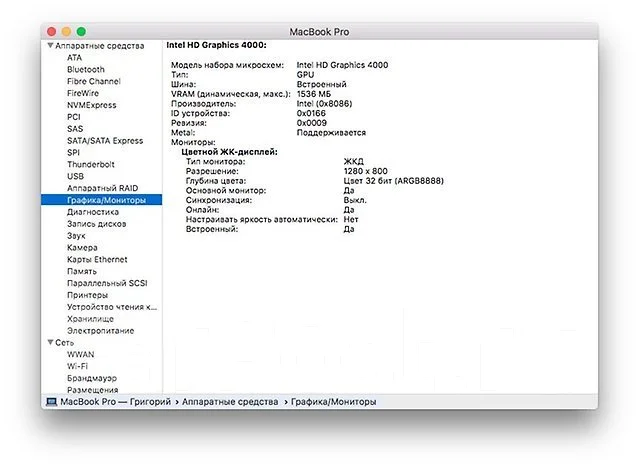Open Аппаратный RAID entry
The image size is (640, 469).
102,188
